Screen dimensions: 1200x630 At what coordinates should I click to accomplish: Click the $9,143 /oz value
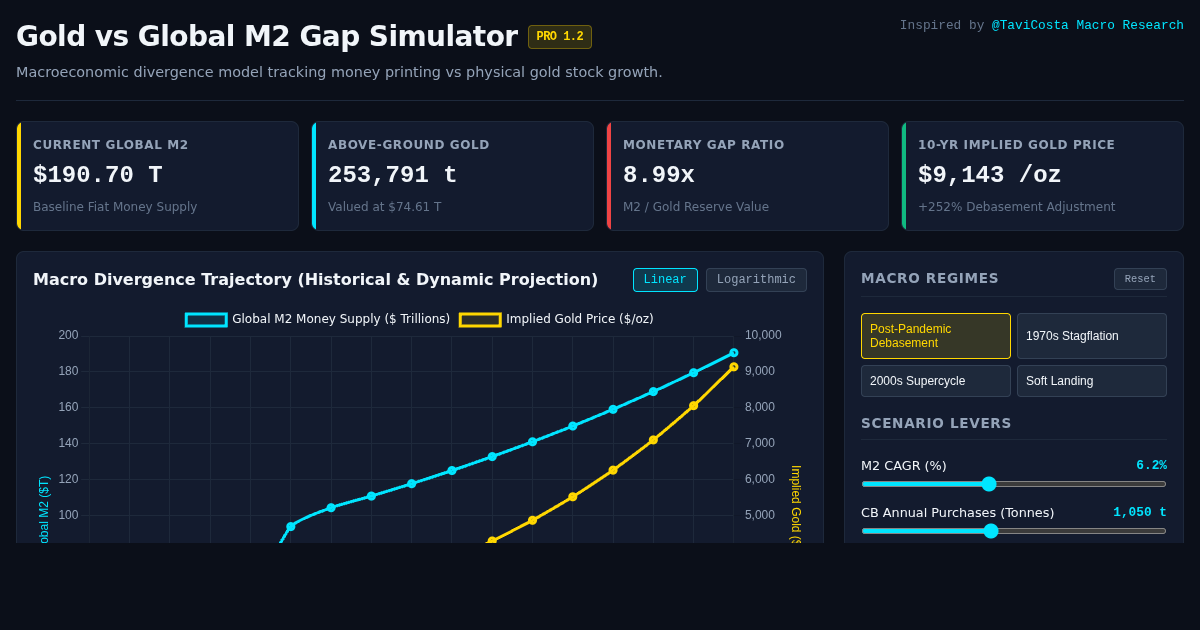(989, 176)
